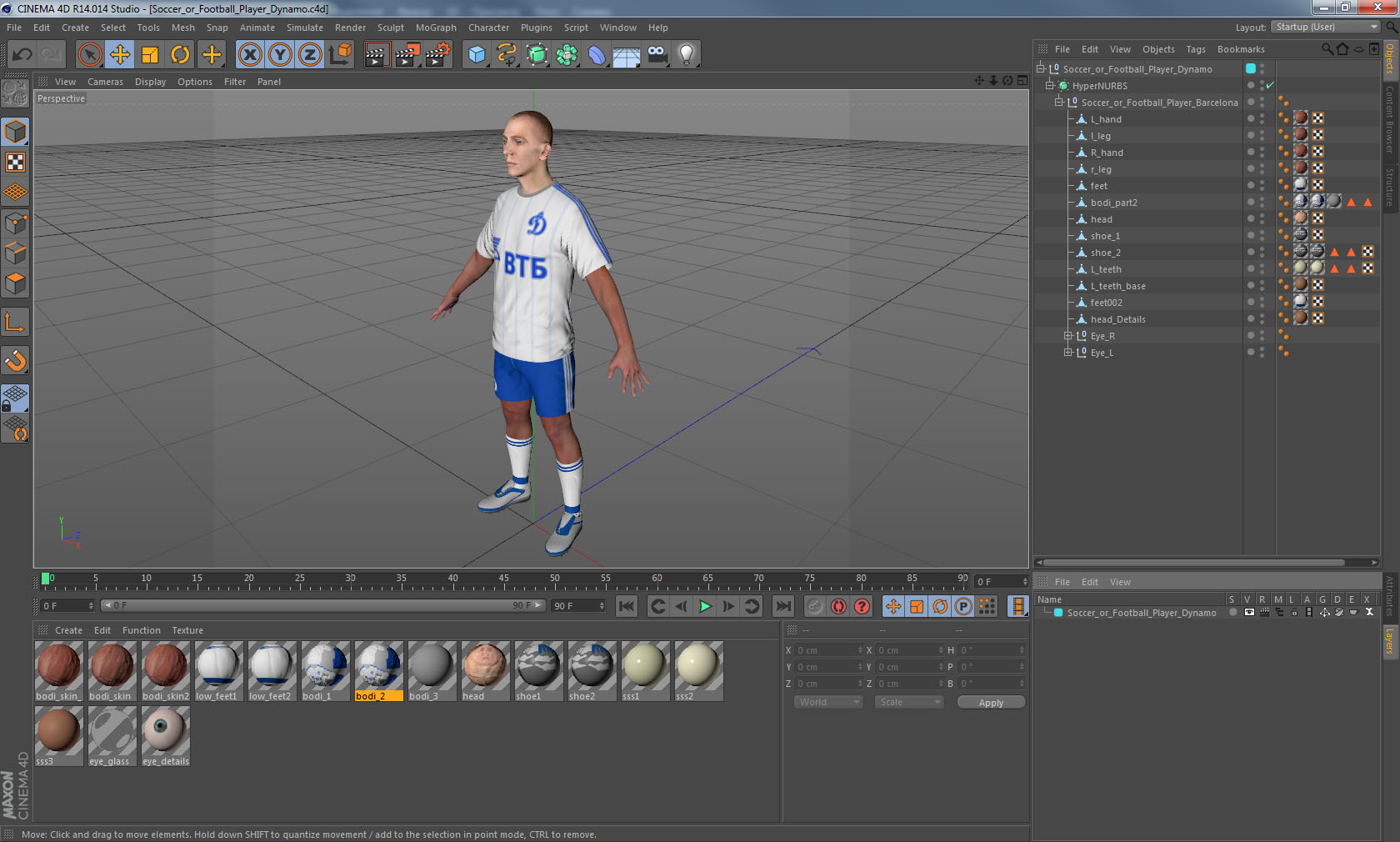Play the animation forward
This screenshot has width=1400, height=842.
(705, 606)
